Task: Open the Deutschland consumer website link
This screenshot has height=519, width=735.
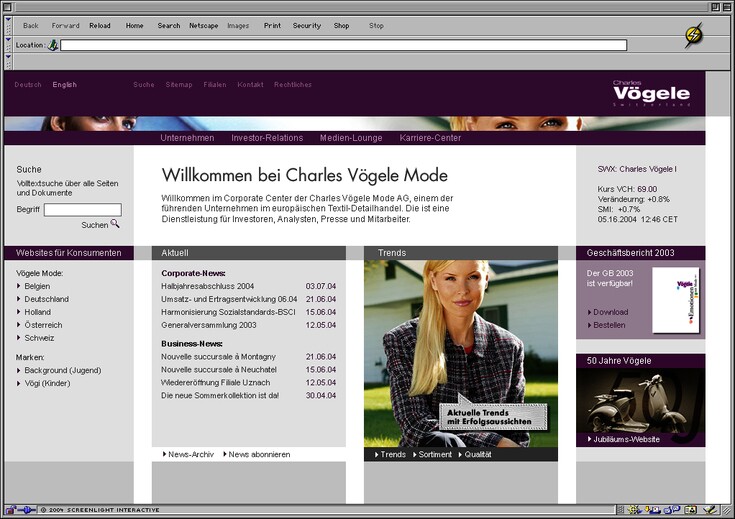Action: coord(46,299)
